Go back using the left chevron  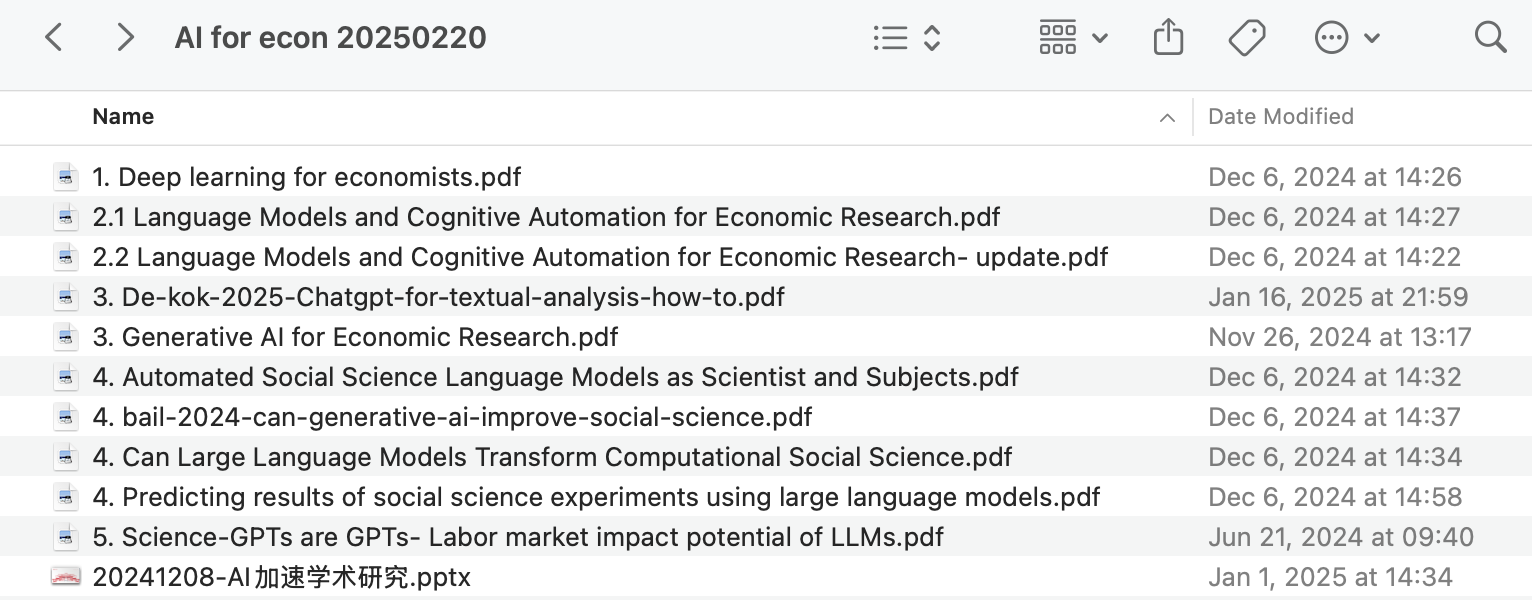(x=54, y=38)
